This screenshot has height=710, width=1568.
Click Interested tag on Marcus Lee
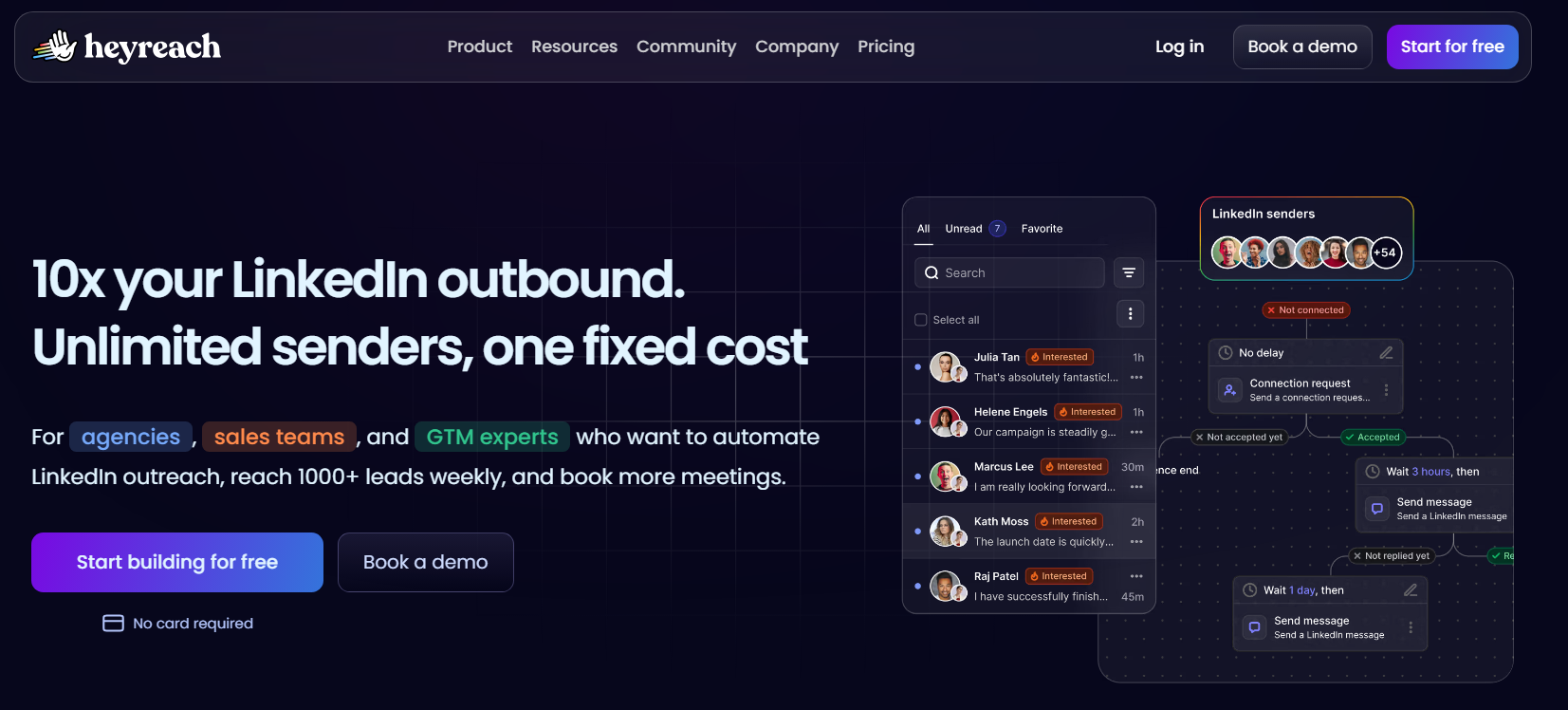(x=1075, y=467)
